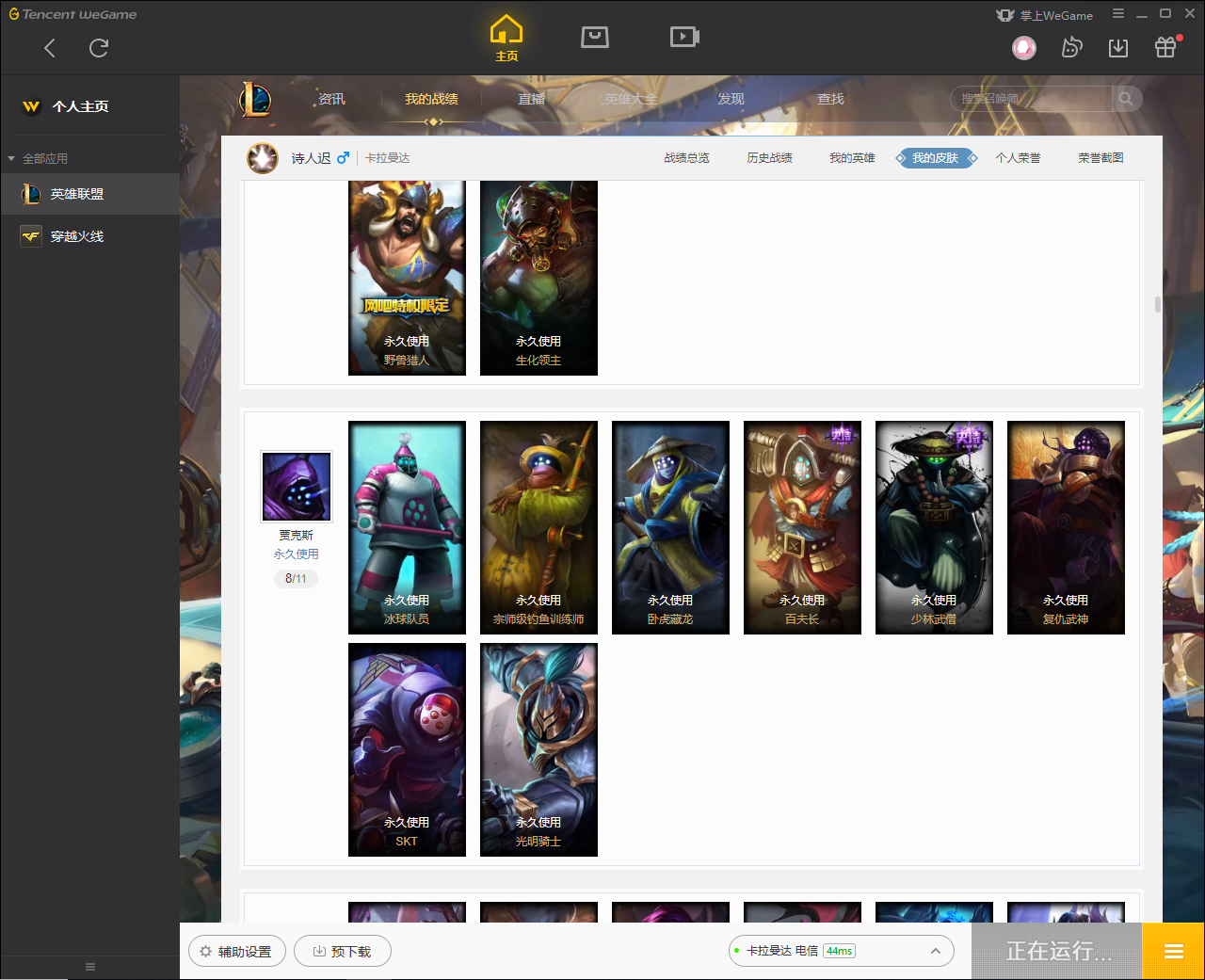The height and width of the screenshot is (980, 1205).
Task: Click the summoner avatar next to 诗人迟
Action: [263, 158]
